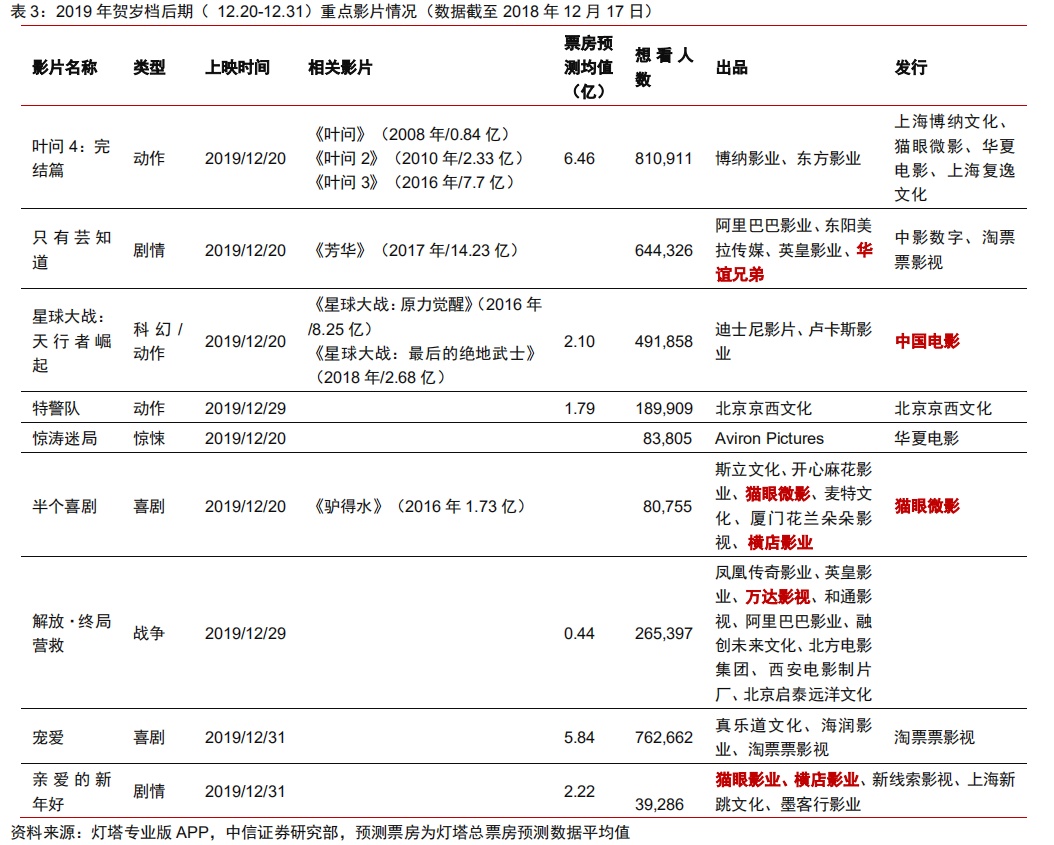Viewport: 1054px width, 845px height.
Task: Click the red '猫眼影业、横店影业' text
Action: click(x=787, y=780)
